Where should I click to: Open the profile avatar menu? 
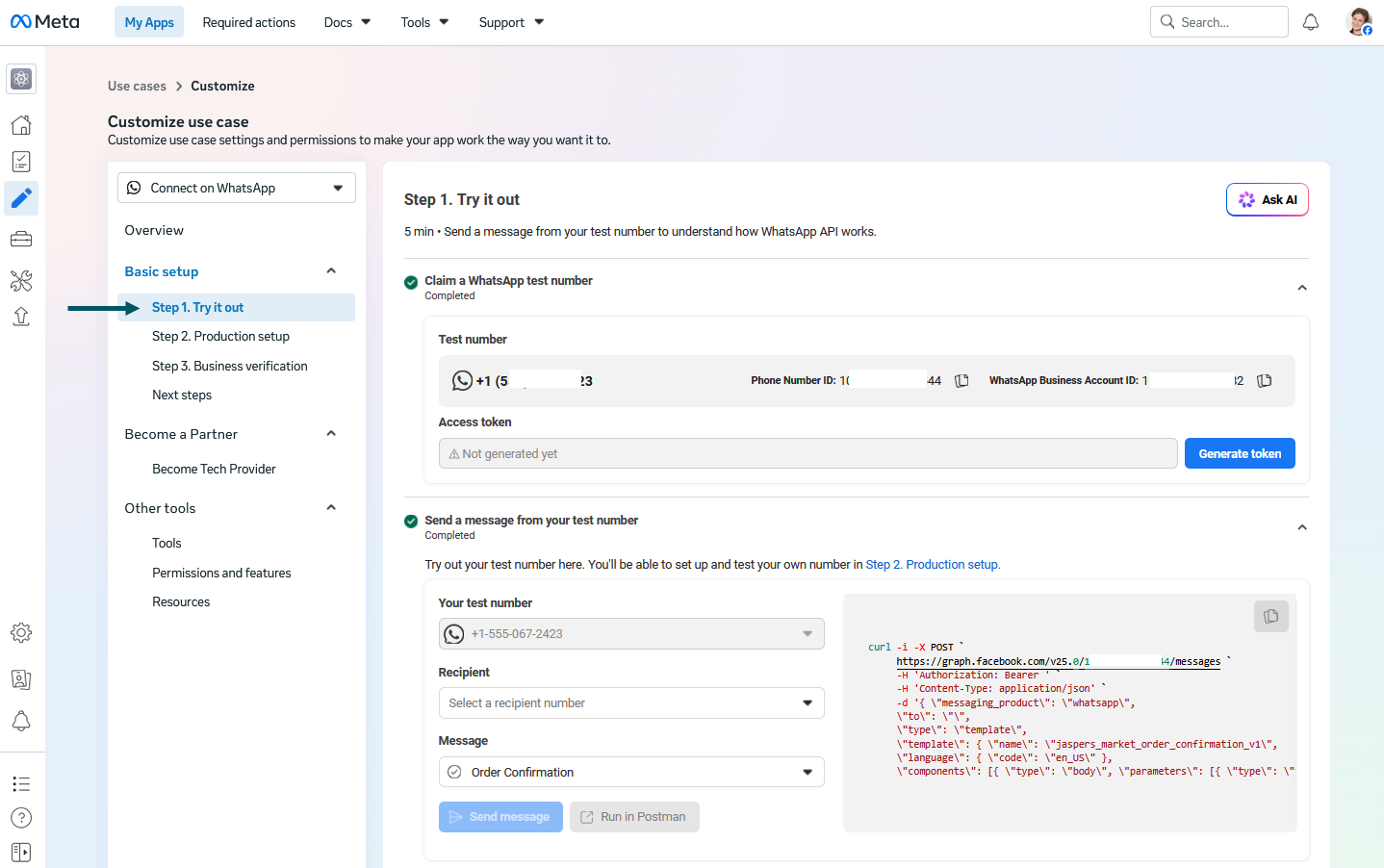point(1359,22)
